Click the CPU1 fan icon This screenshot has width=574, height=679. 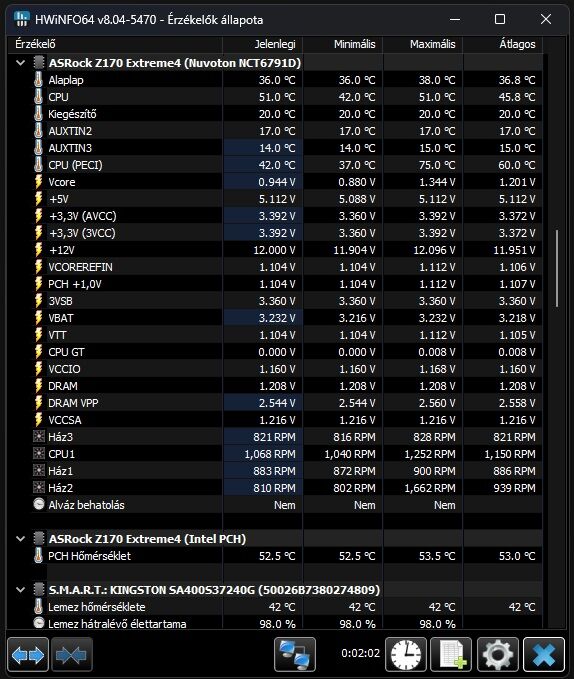pos(39,454)
